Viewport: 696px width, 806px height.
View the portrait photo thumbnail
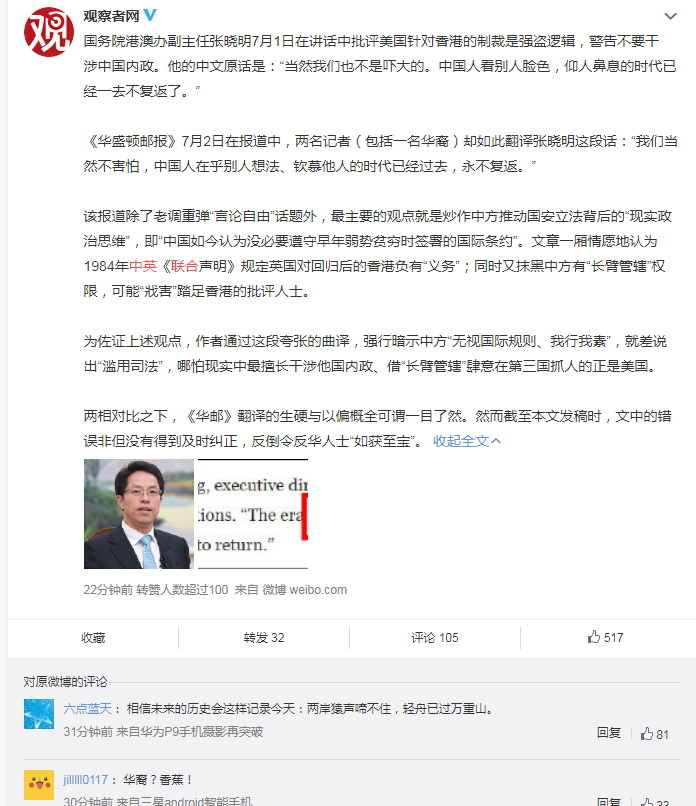(x=139, y=514)
